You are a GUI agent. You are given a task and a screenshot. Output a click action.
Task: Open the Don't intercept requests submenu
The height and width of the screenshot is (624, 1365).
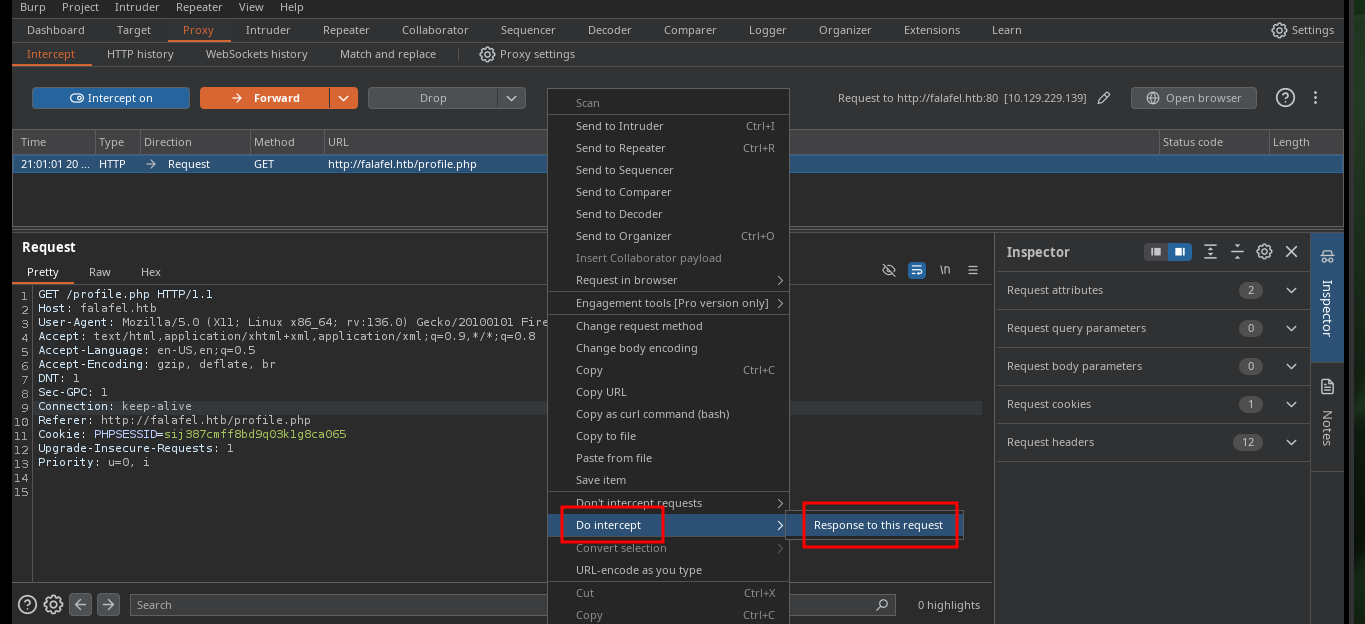tap(668, 503)
